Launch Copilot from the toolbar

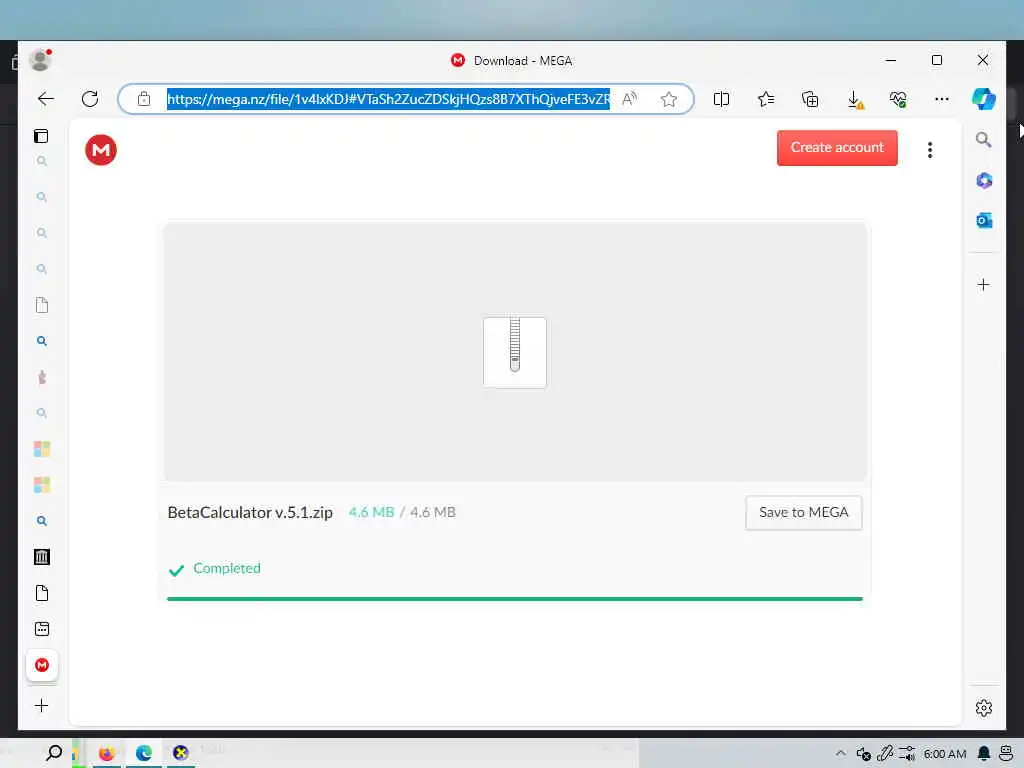(984, 99)
